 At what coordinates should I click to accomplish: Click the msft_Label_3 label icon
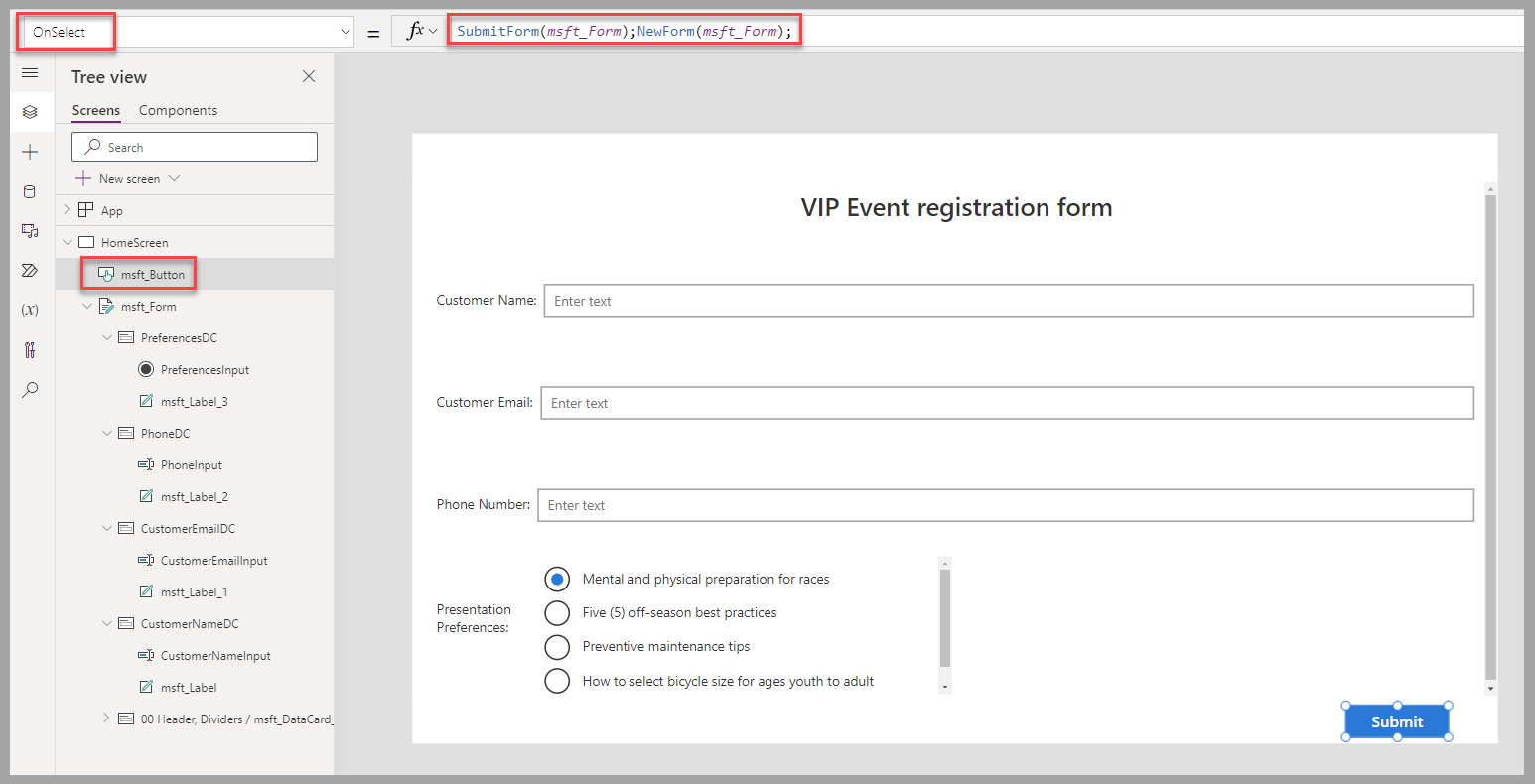click(146, 401)
